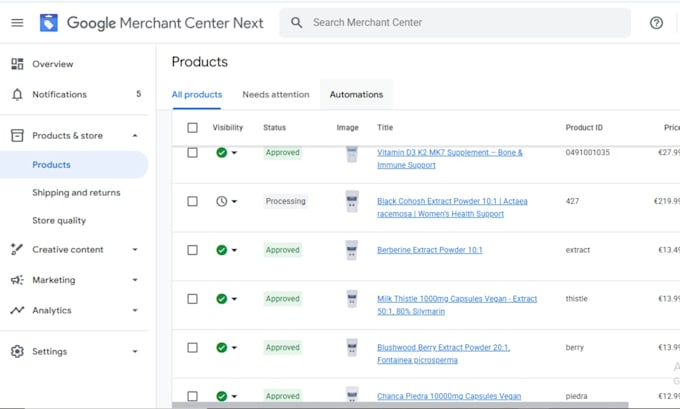This screenshot has width=680, height=409.
Task: Click Black Cohosh product thumbnail image
Action: 352,201
